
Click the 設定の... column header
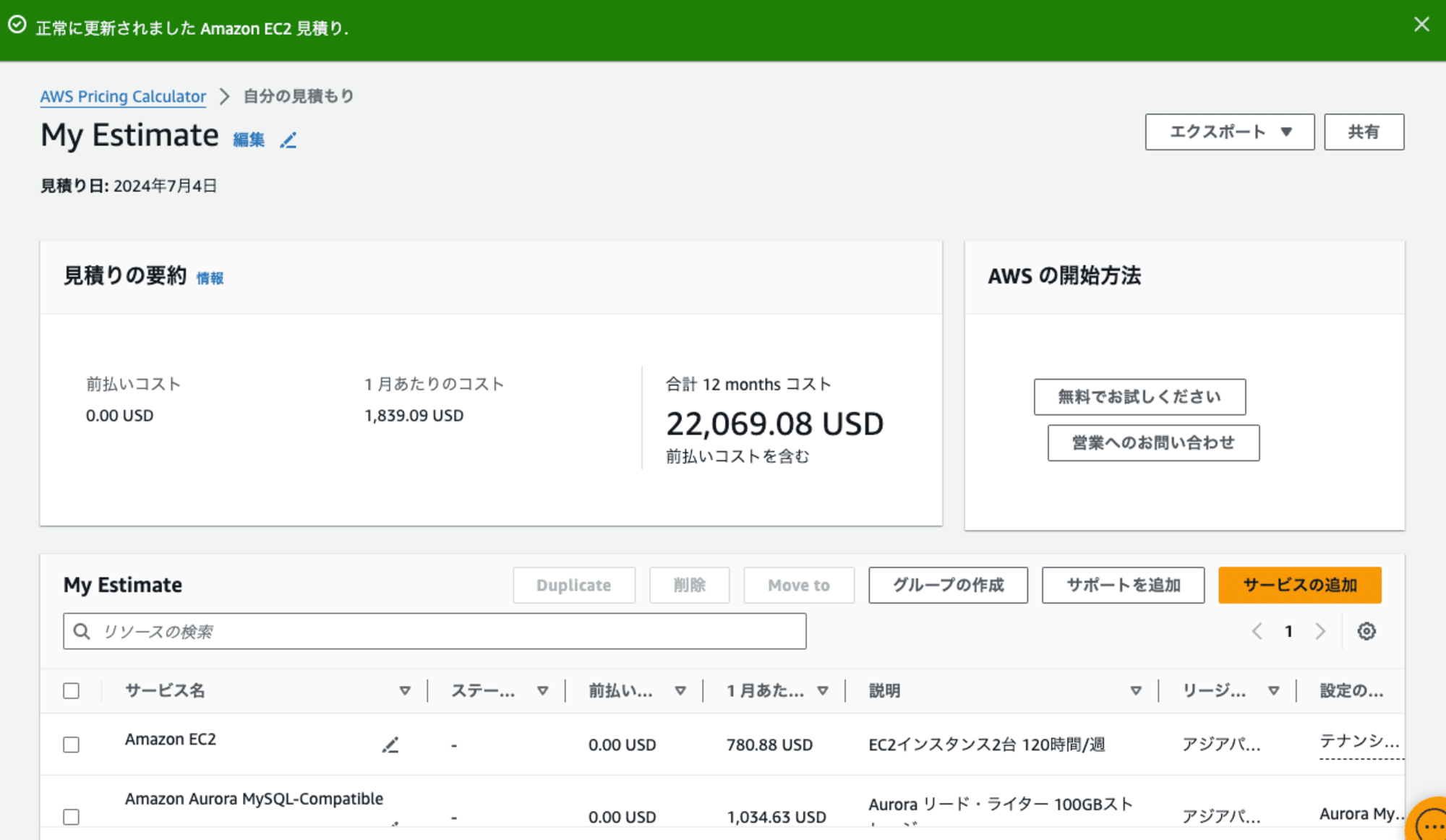click(1352, 690)
